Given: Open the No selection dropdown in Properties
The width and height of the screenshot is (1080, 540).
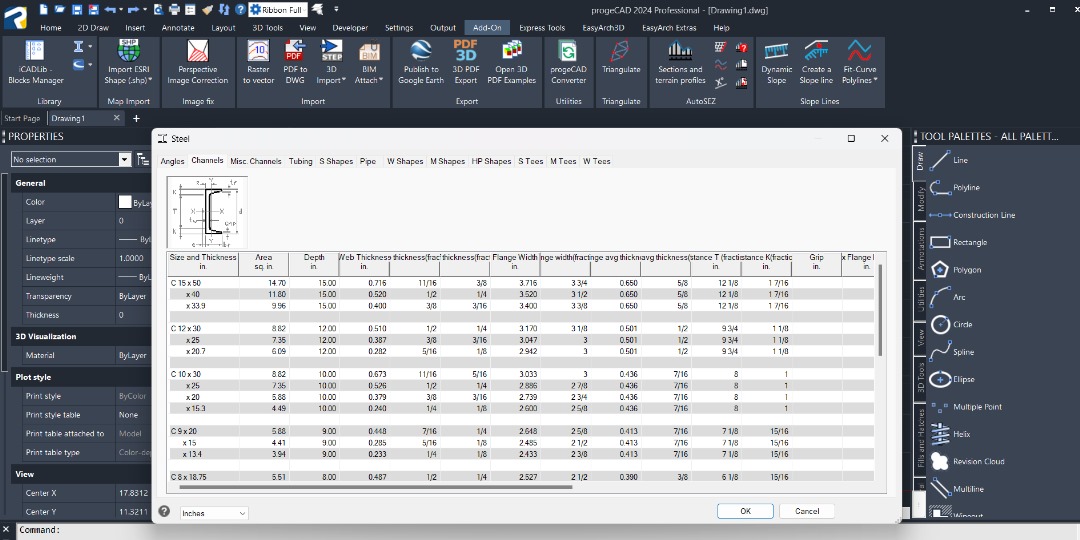Looking at the screenshot, I should pos(124,159).
